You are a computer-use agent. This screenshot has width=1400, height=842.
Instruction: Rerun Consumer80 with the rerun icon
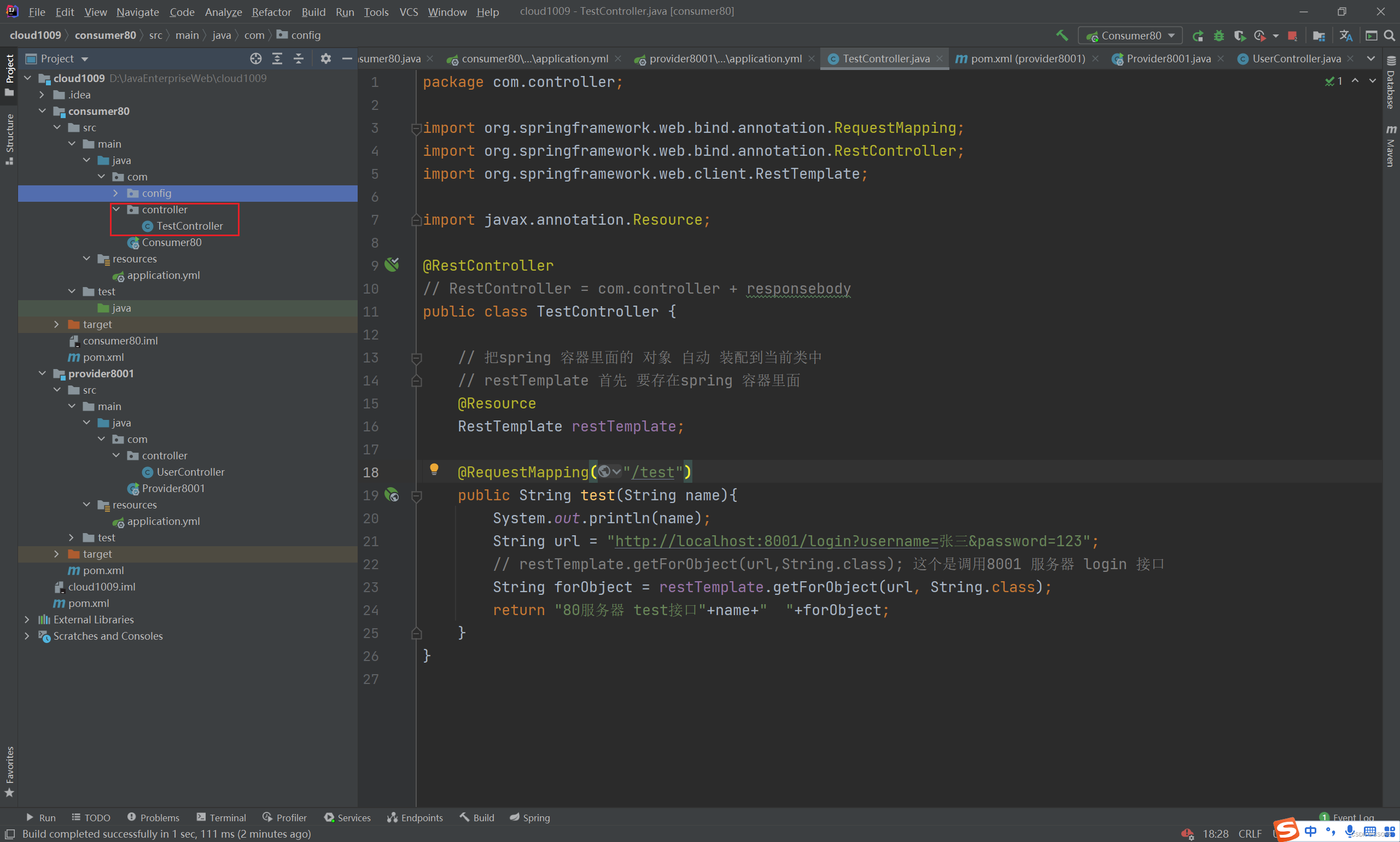pos(1198,36)
